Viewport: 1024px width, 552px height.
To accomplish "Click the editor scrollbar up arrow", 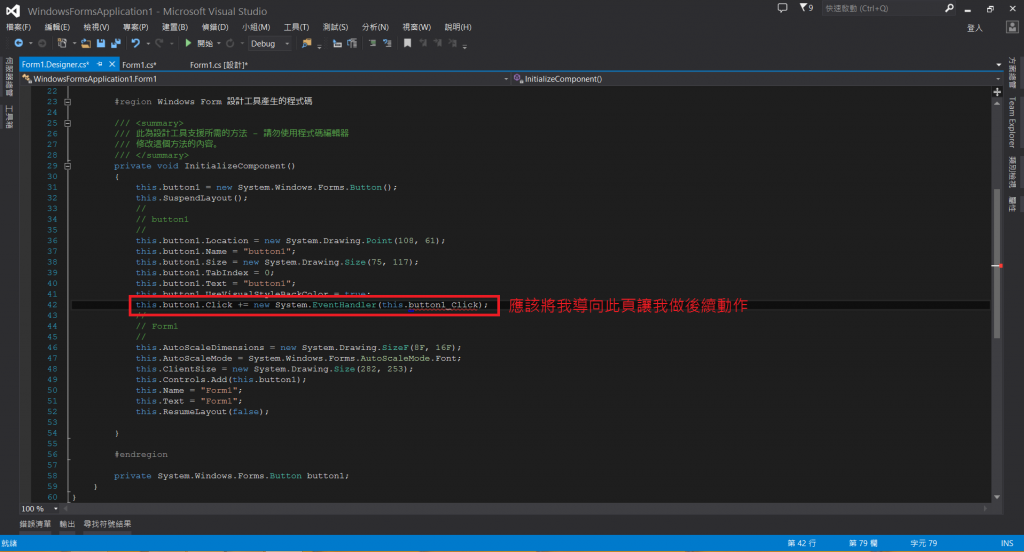I will tap(997, 104).
